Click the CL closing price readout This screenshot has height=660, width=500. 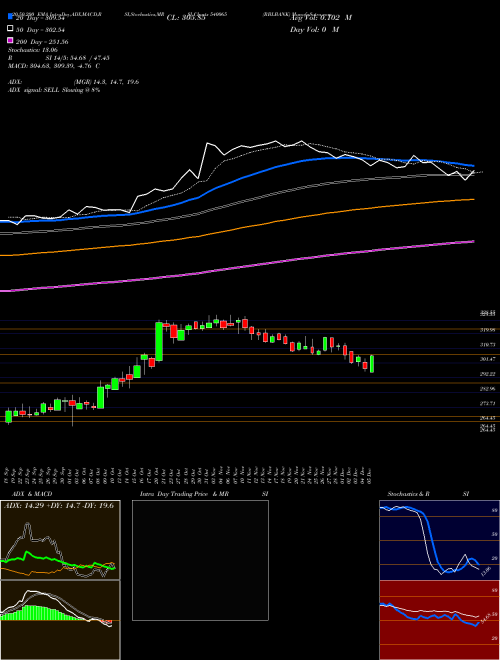click(186, 18)
